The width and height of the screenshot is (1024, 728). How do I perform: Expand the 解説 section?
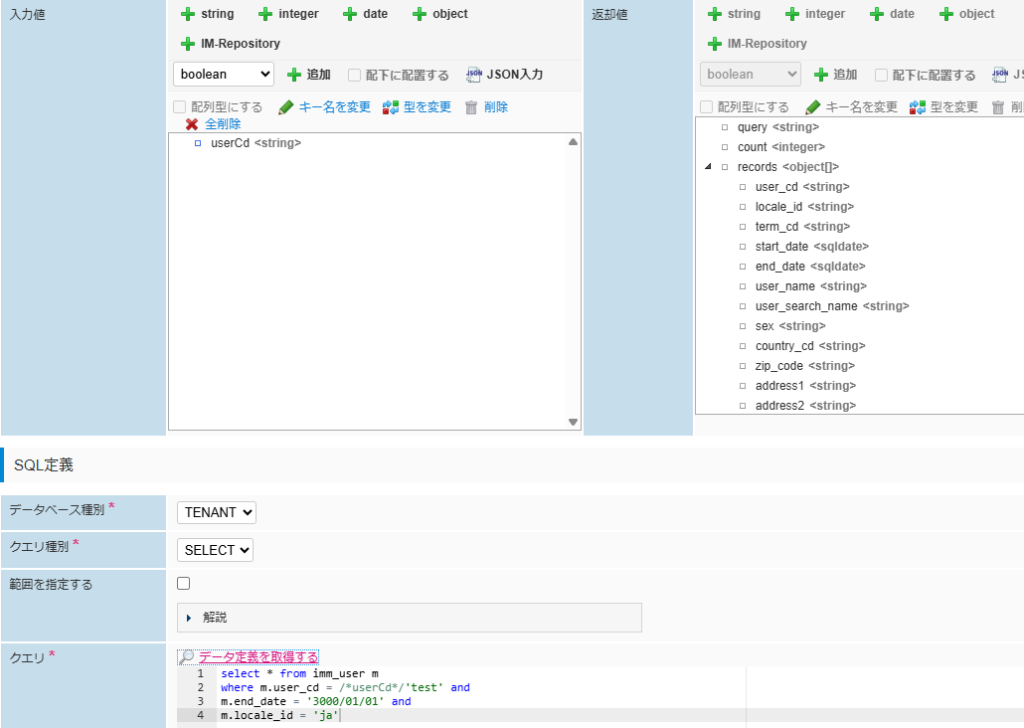(189, 618)
